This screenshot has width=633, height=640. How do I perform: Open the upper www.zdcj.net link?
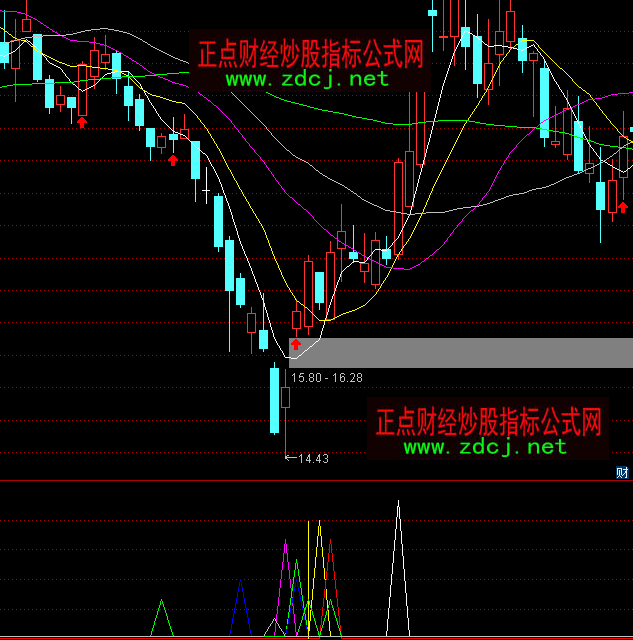point(306,79)
